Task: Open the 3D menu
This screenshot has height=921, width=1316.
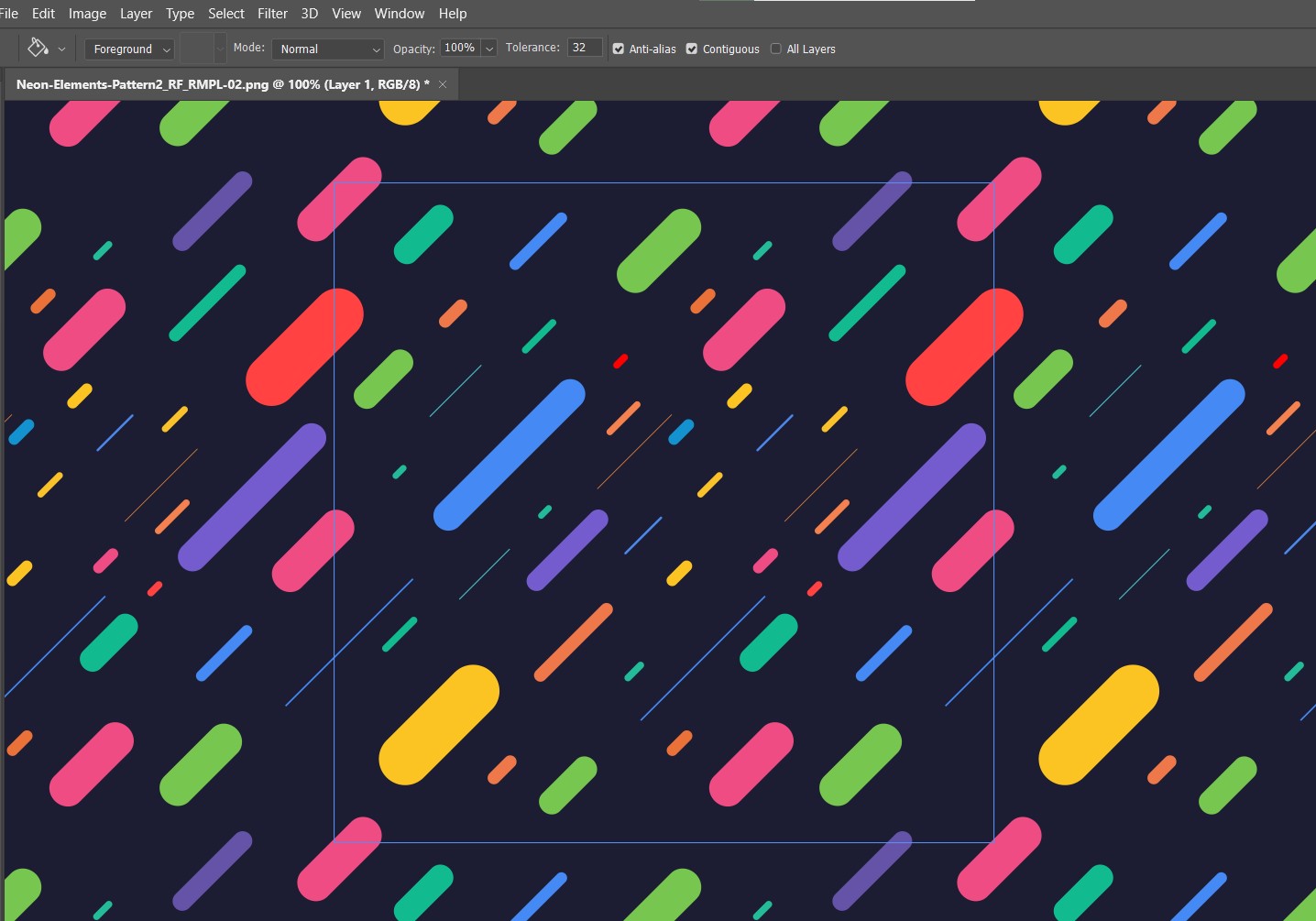Action: tap(310, 14)
